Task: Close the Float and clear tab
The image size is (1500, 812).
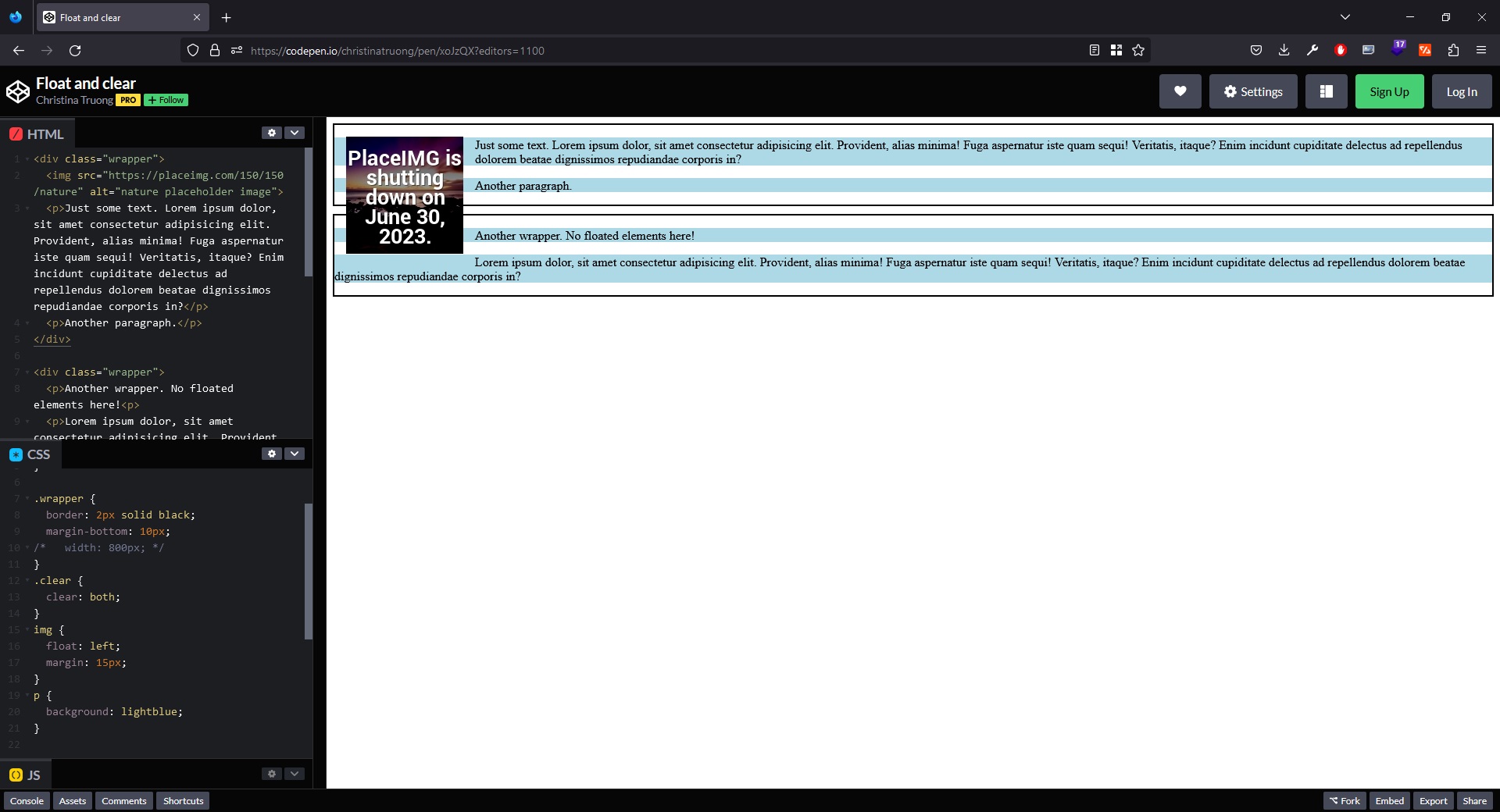Action: click(x=197, y=17)
